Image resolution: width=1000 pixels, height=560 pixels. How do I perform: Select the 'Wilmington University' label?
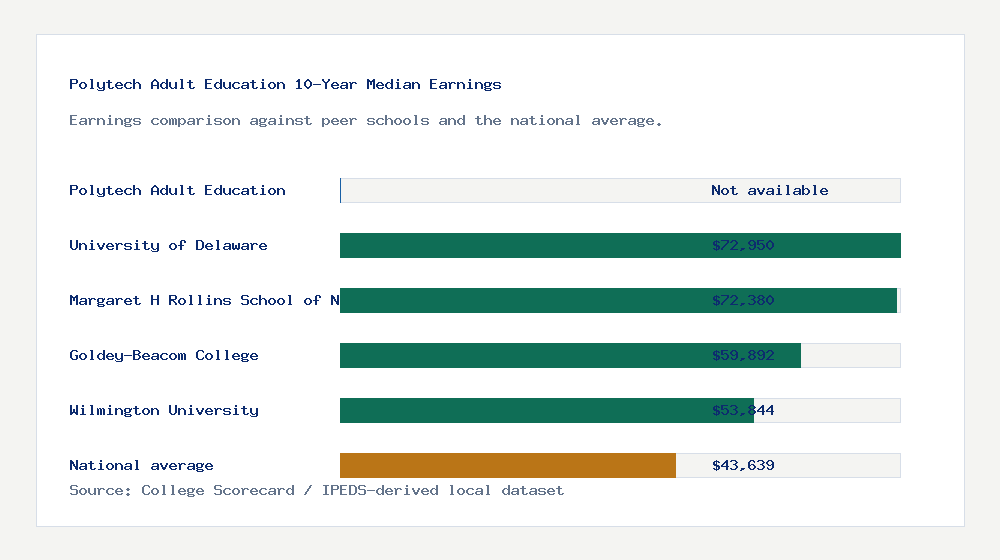[164, 410]
